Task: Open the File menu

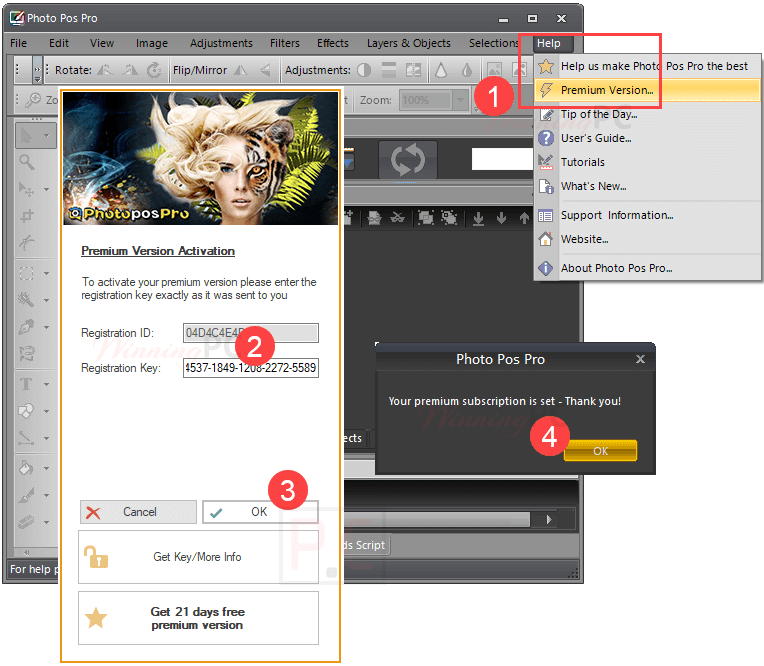Action: coord(19,43)
